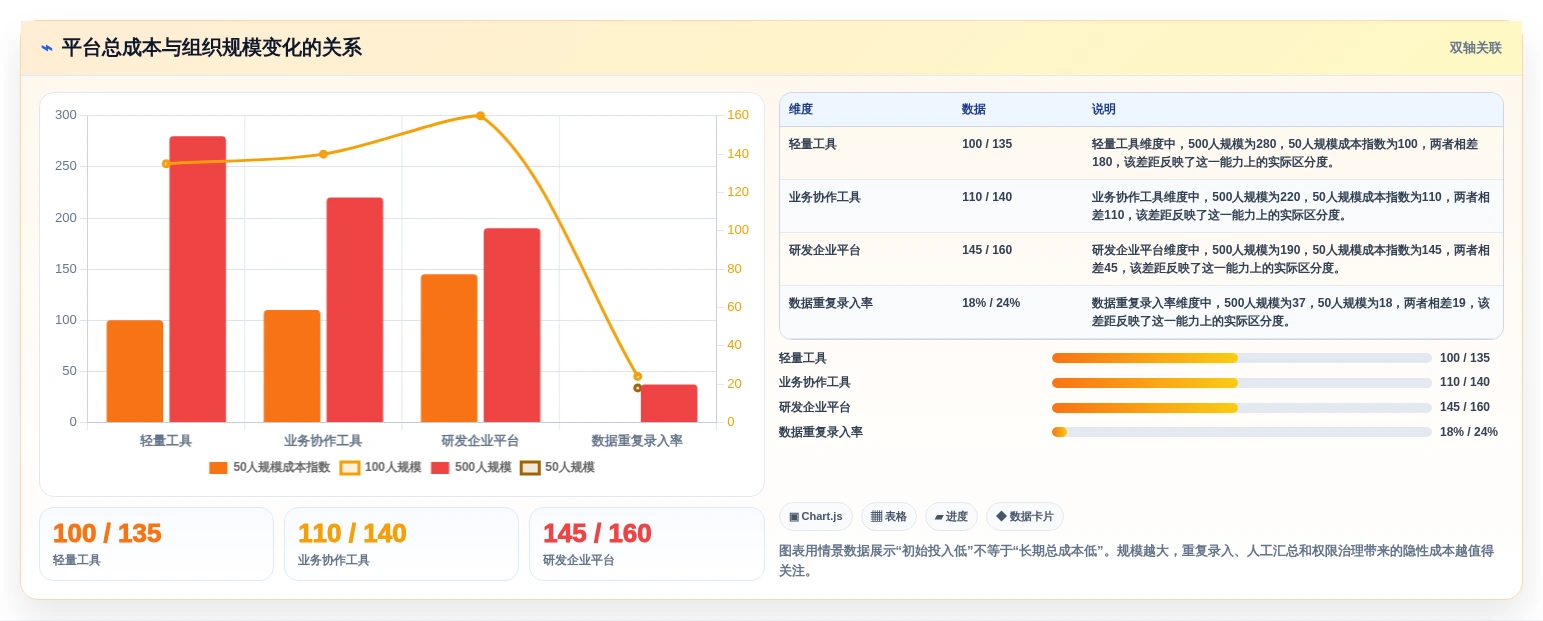This screenshot has height=621, width=1543.
Task: Click the Chart.js tag chip
Action: click(816, 517)
